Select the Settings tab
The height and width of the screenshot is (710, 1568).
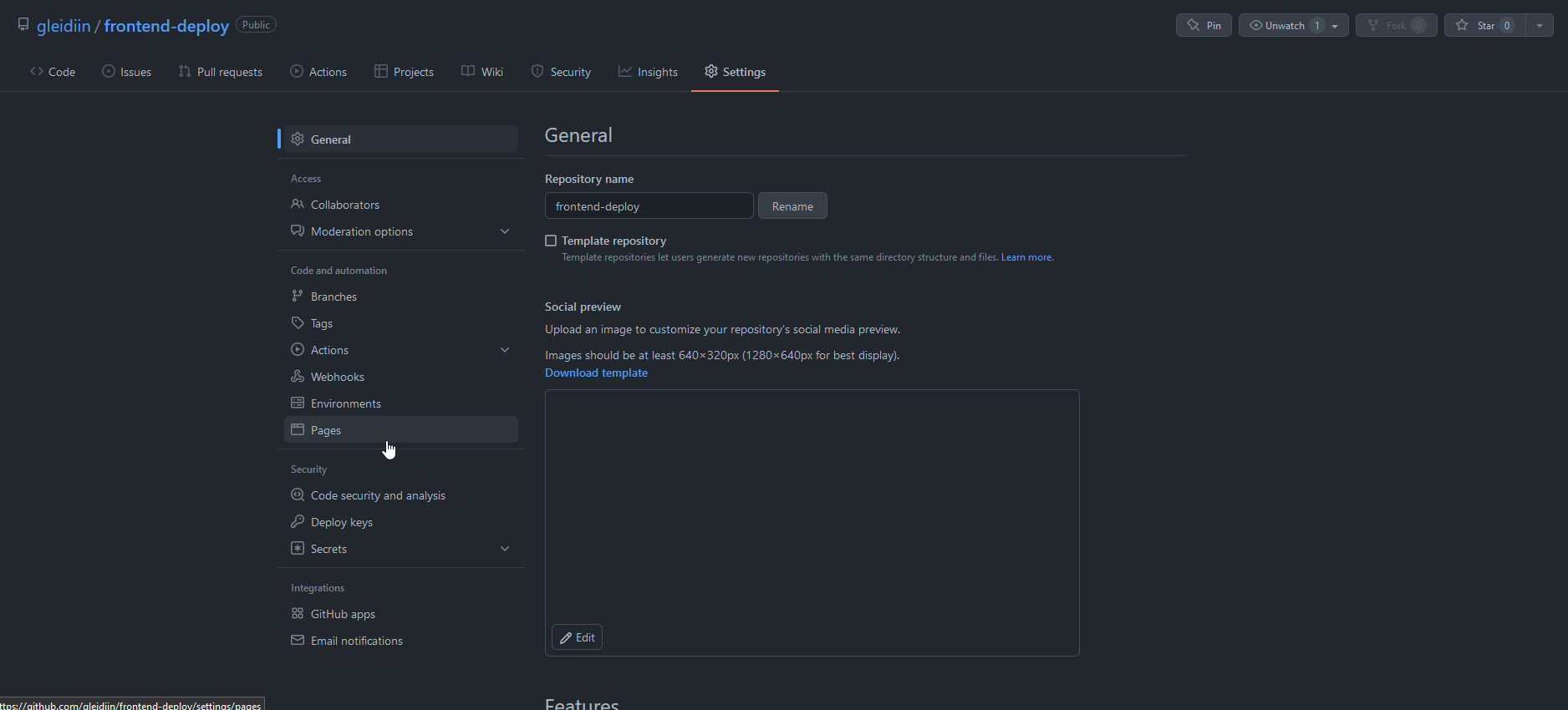tap(735, 72)
